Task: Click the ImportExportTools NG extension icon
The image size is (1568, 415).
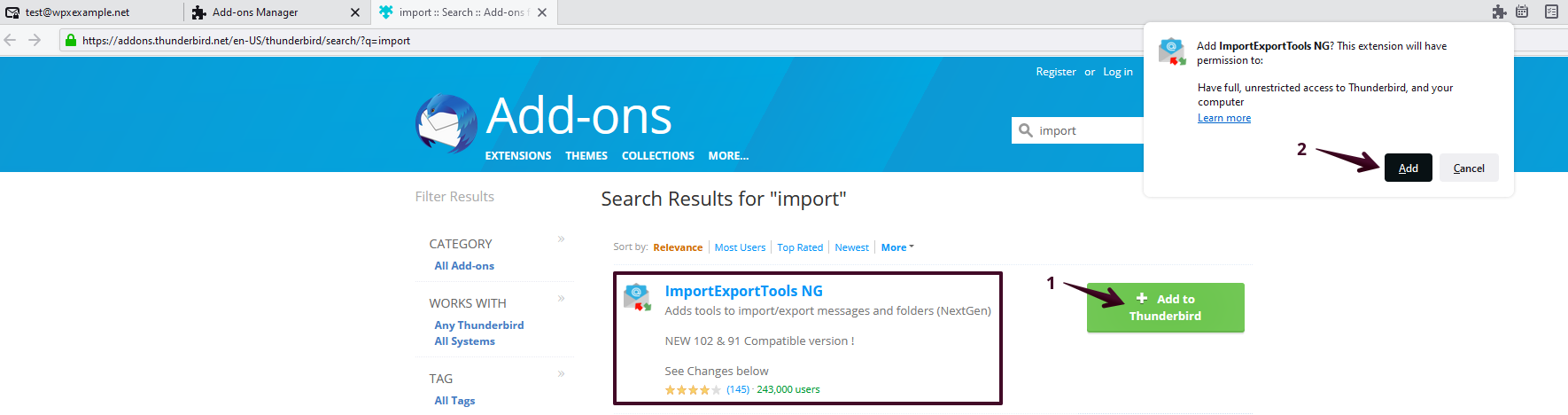Action: point(637,297)
